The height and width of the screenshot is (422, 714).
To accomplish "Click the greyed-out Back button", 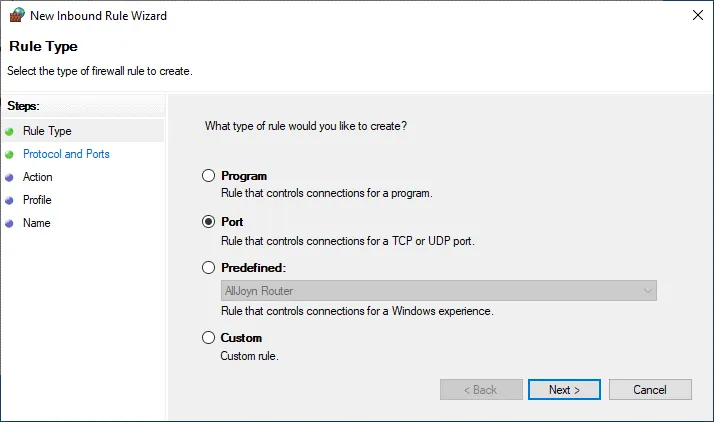I will pyautogui.click(x=481, y=390).
